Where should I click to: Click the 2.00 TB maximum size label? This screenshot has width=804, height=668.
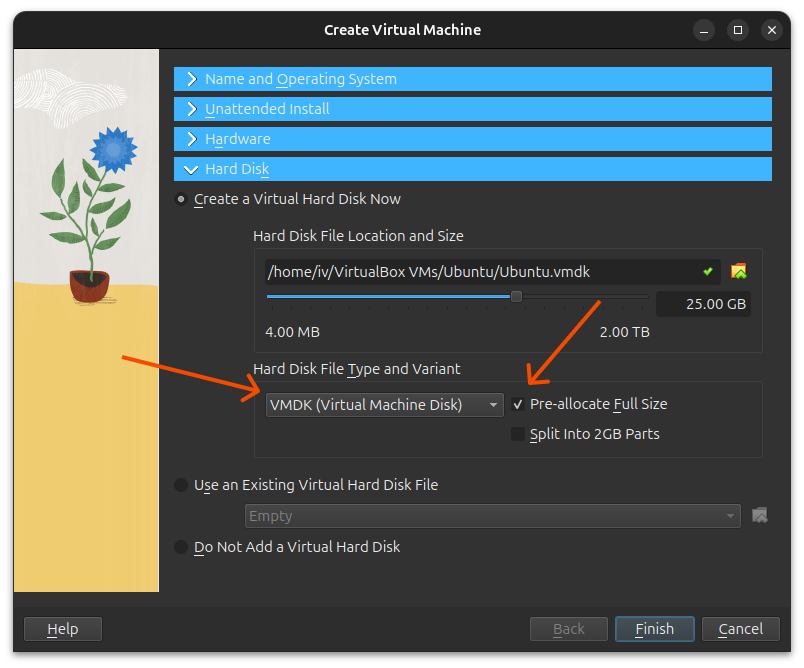(x=625, y=332)
